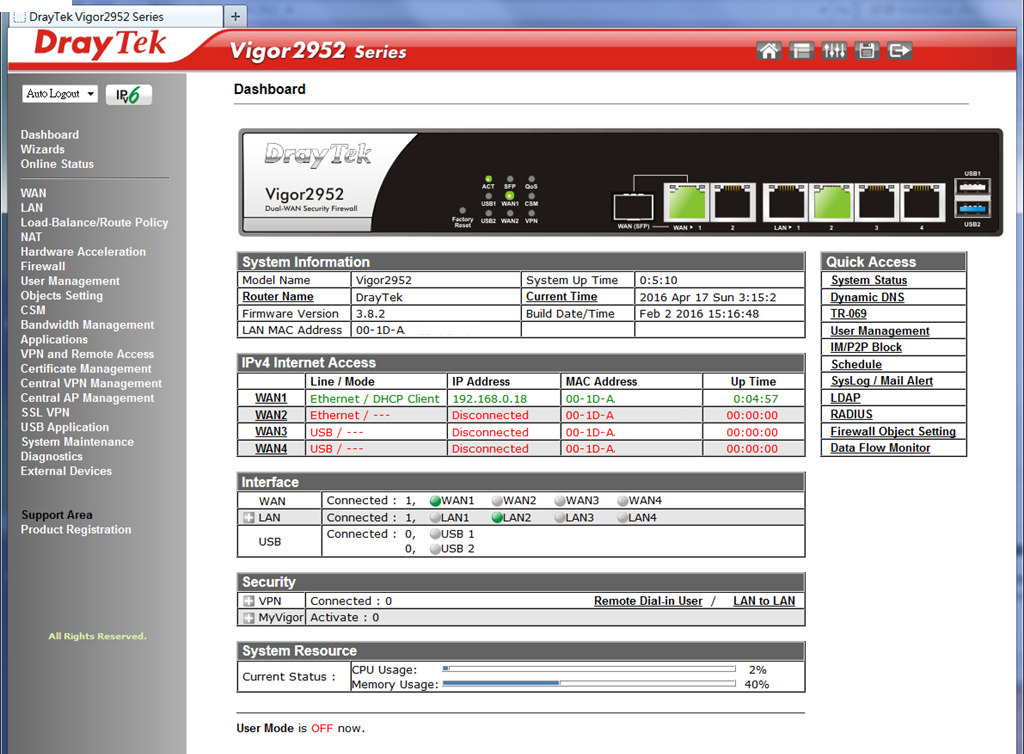Open TR-069 quick access link
The image size is (1024, 754).
tap(848, 313)
